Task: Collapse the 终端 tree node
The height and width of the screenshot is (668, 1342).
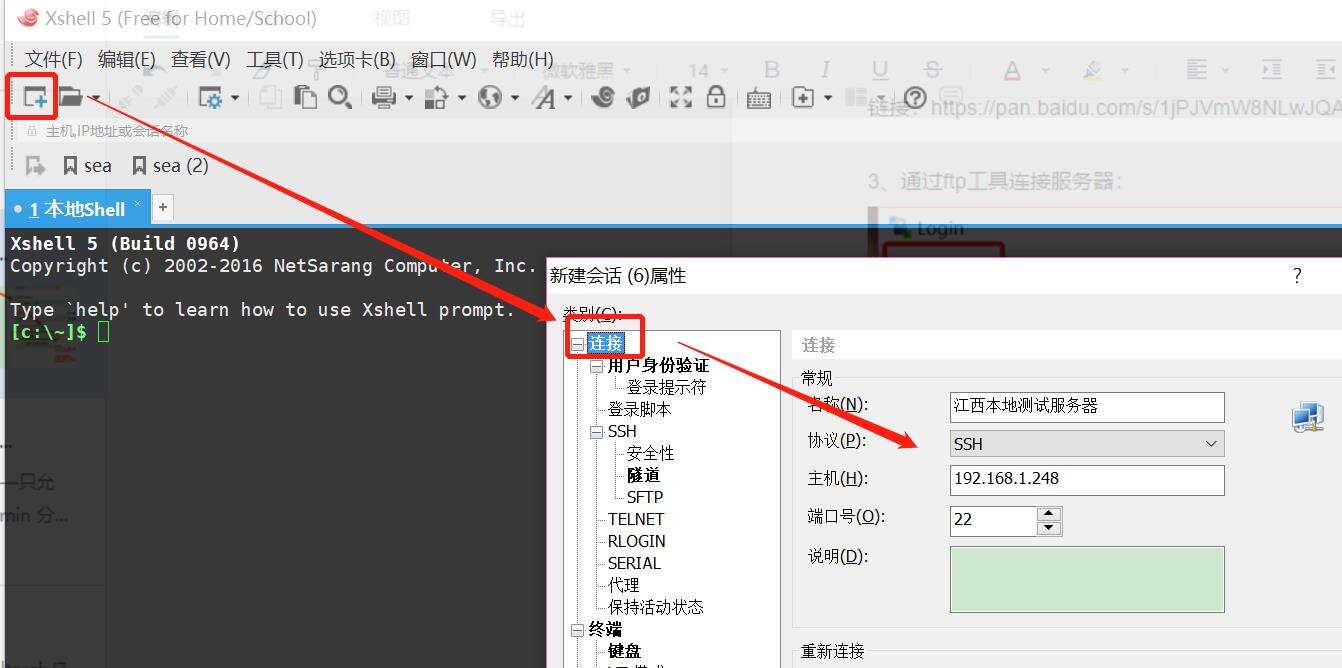Action: 577,630
